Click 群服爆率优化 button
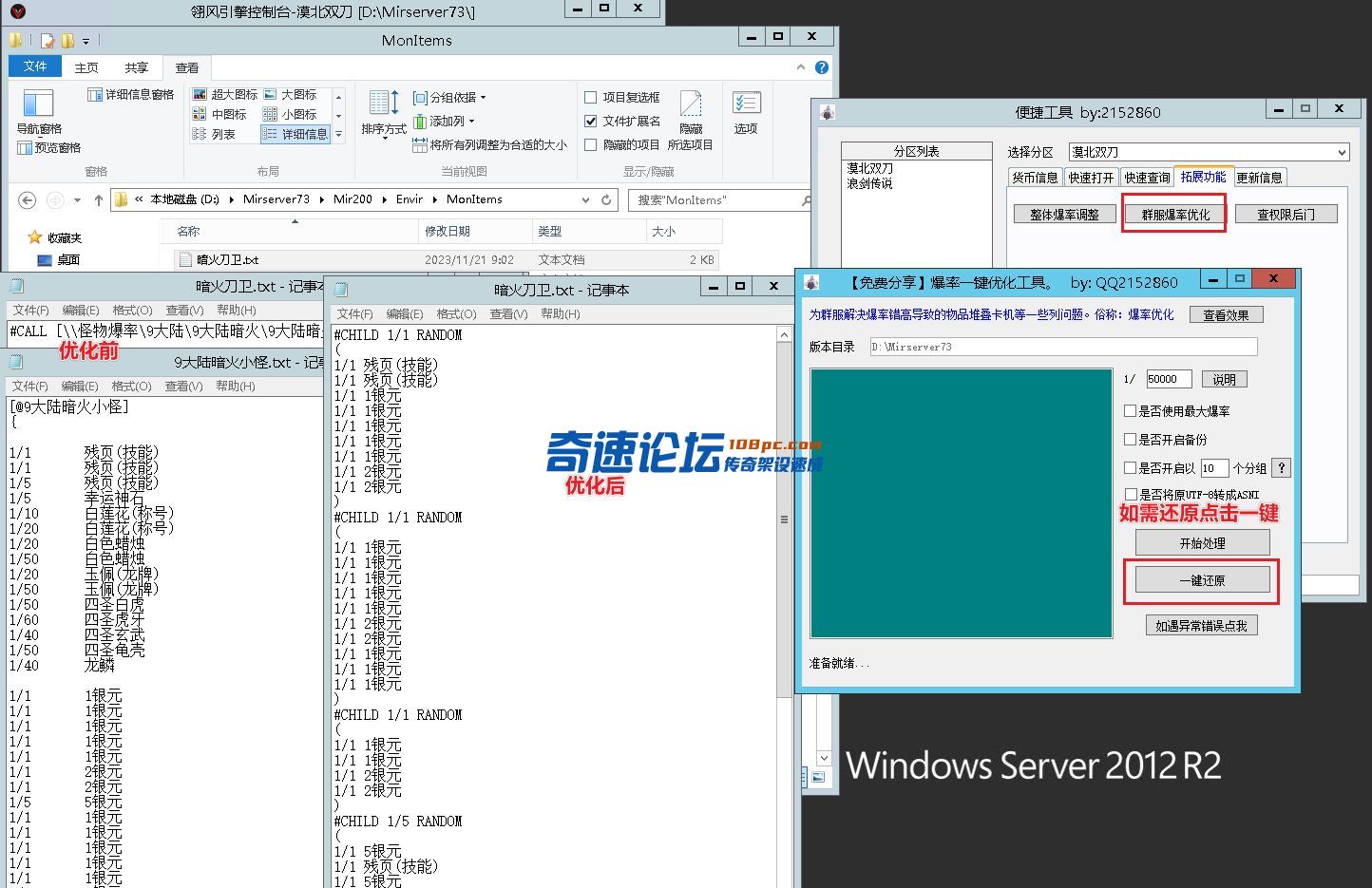The height and width of the screenshot is (888, 1372). coord(1175,215)
